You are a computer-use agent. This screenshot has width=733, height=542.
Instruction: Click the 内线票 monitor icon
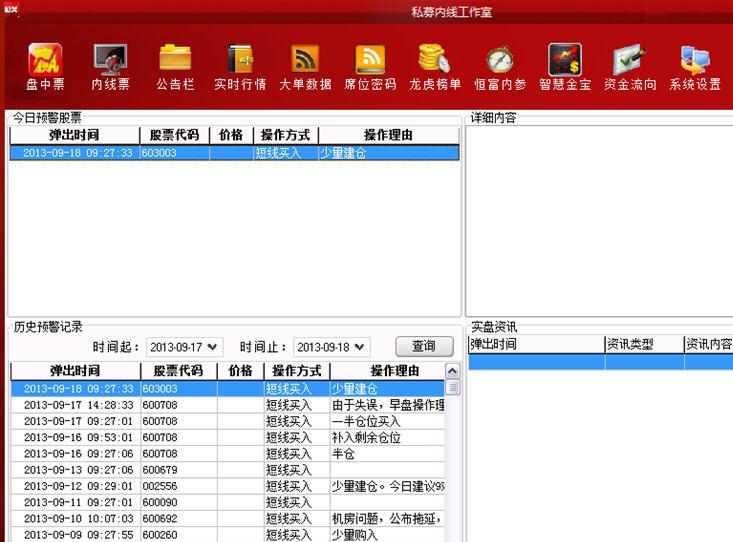click(110, 61)
